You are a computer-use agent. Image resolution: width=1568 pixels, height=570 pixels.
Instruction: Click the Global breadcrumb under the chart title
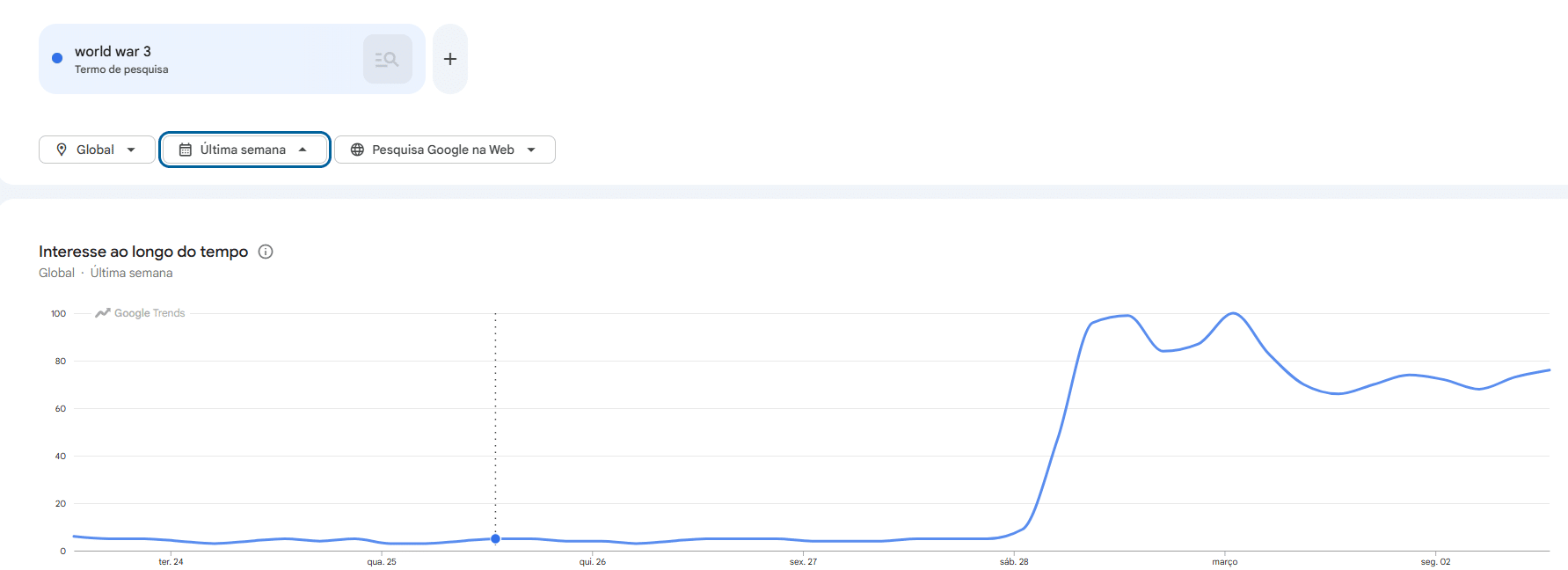[55, 273]
